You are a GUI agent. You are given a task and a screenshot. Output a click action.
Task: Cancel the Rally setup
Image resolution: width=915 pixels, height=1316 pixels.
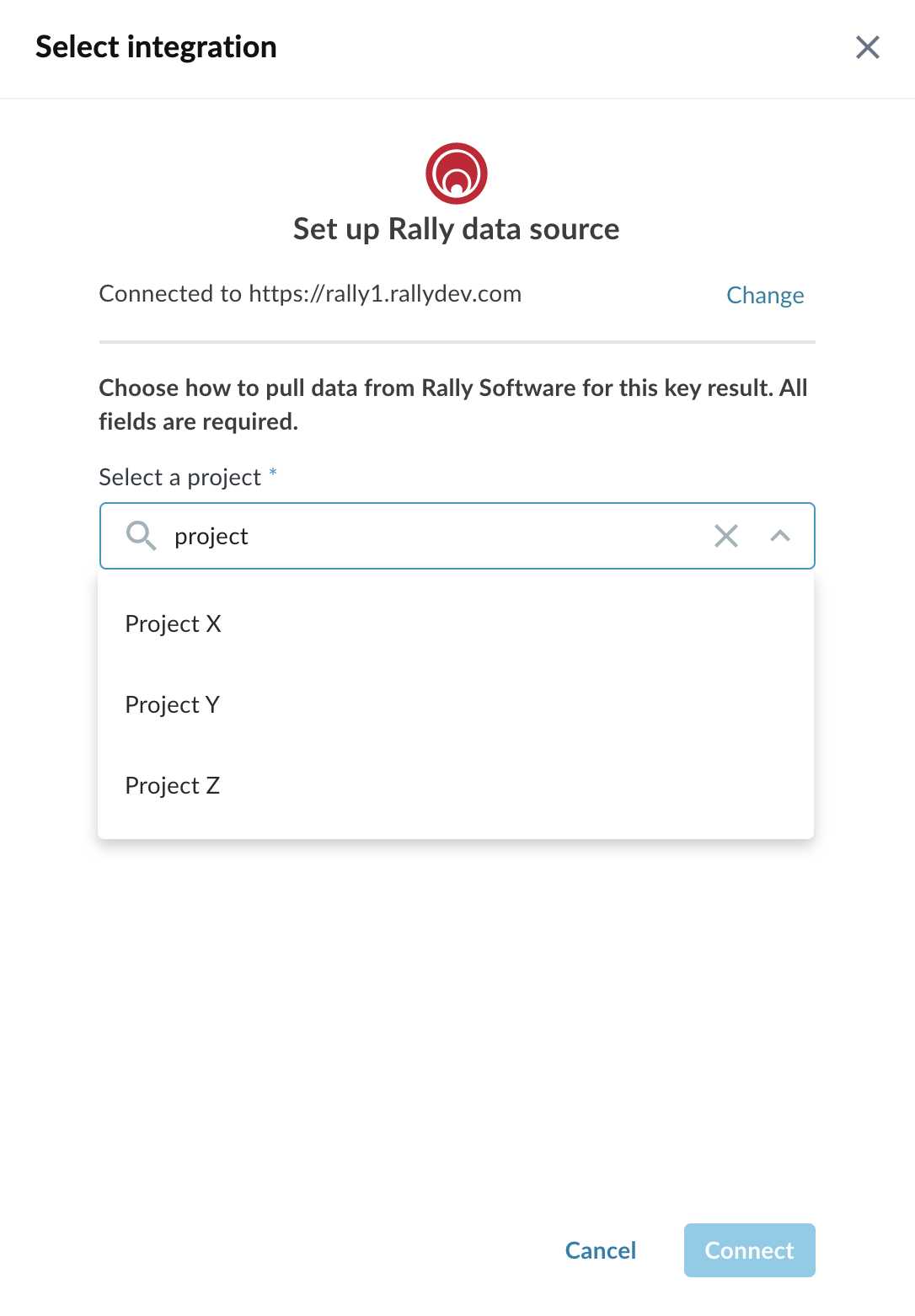(x=601, y=1250)
